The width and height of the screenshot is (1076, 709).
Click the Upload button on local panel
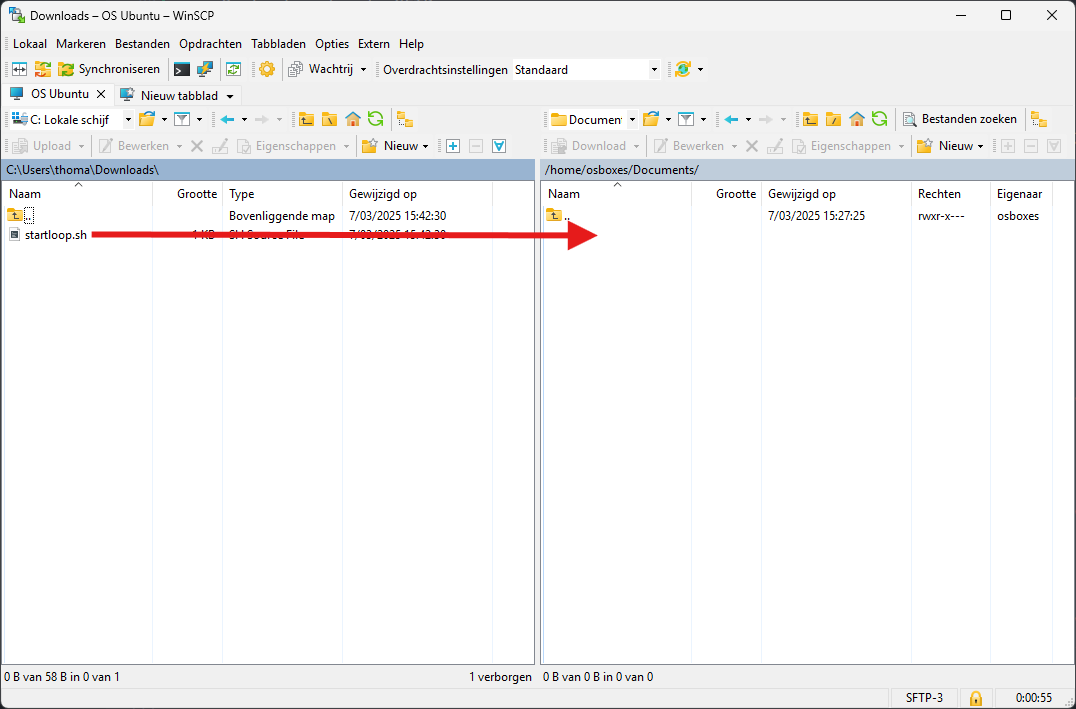coord(46,145)
